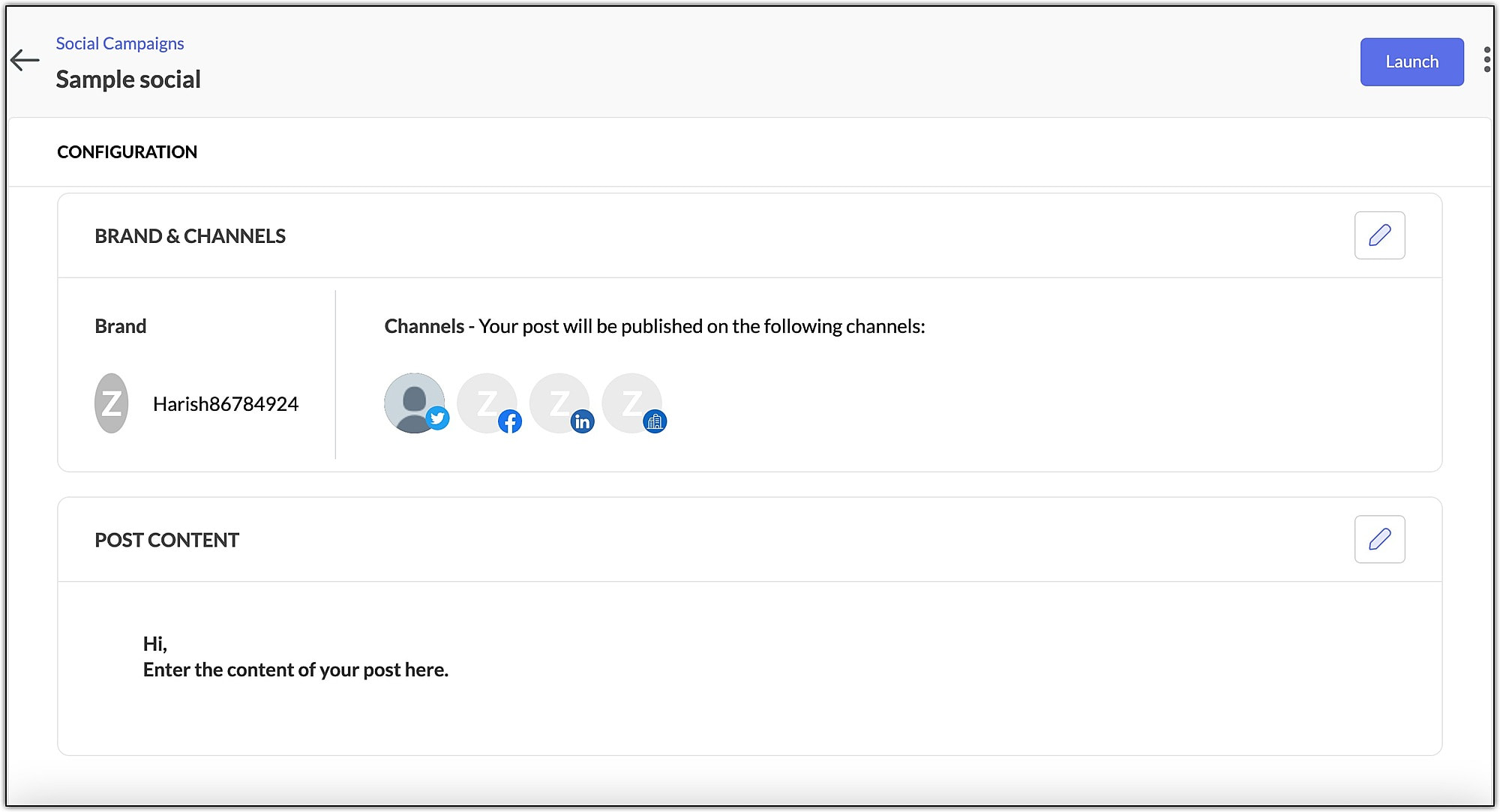Select the Facebook channel avatar
Viewport: 1500px width, 812px height.
[x=486, y=403]
